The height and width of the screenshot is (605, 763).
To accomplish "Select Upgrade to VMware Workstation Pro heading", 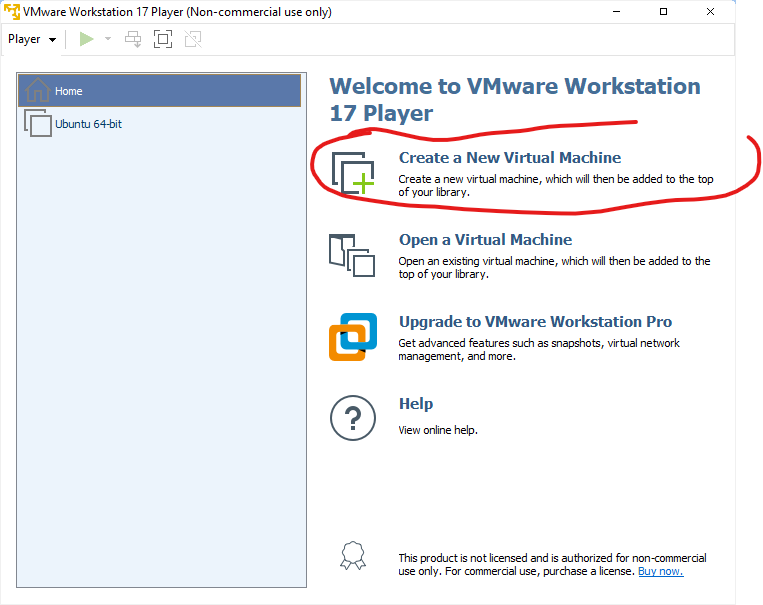I will [535, 322].
